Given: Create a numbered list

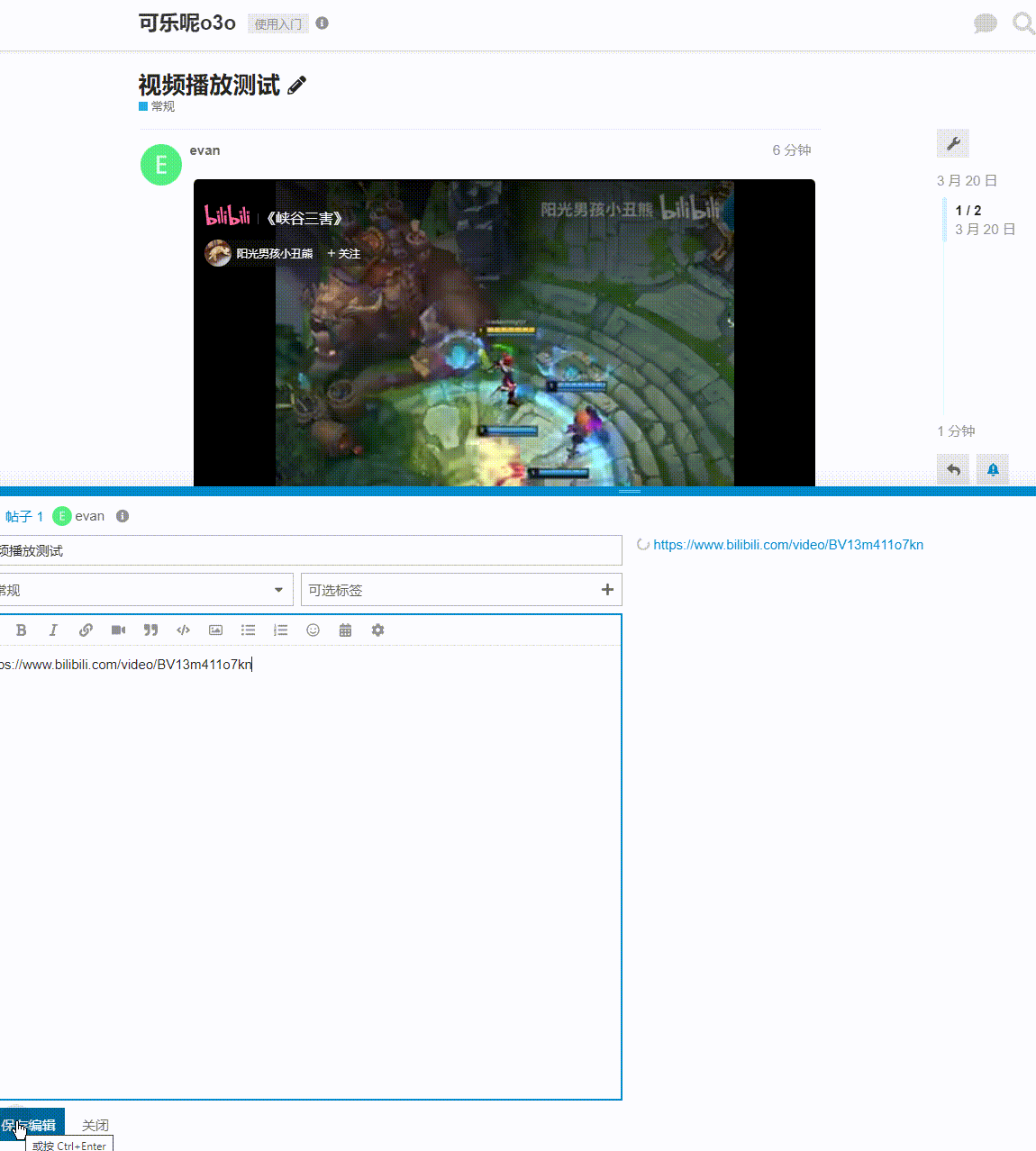Looking at the screenshot, I should pos(280,630).
